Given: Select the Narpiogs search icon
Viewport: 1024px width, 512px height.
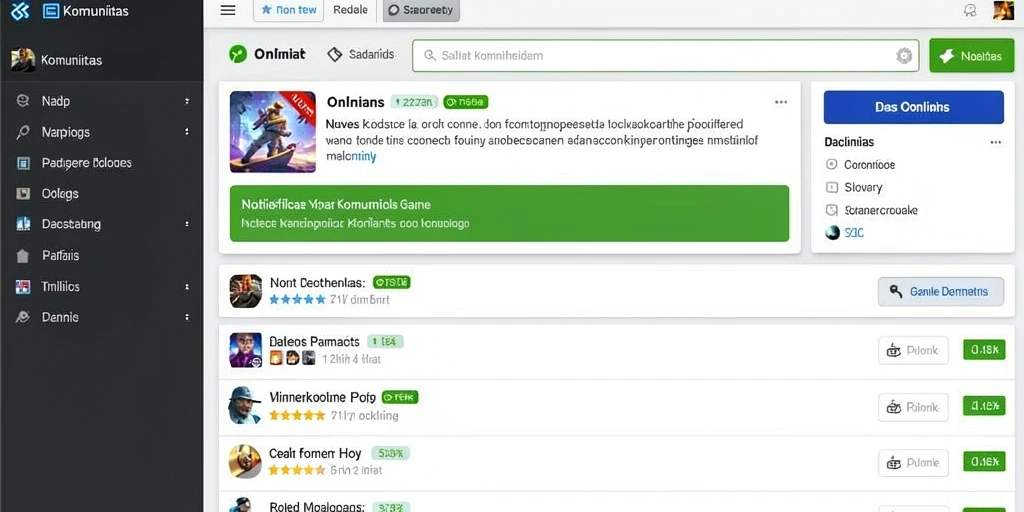Looking at the screenshot, I should coord(23,132).
